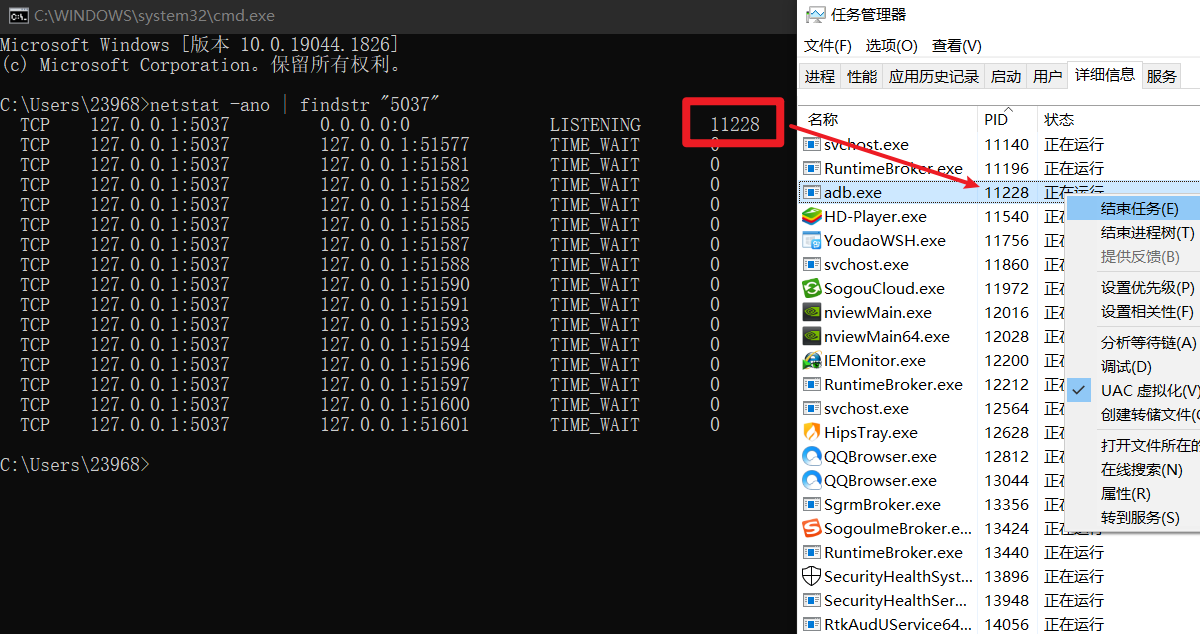1200x634 pixels.
Task: Switch to the 应用历史记录 tab
Action: click(934, 76)
